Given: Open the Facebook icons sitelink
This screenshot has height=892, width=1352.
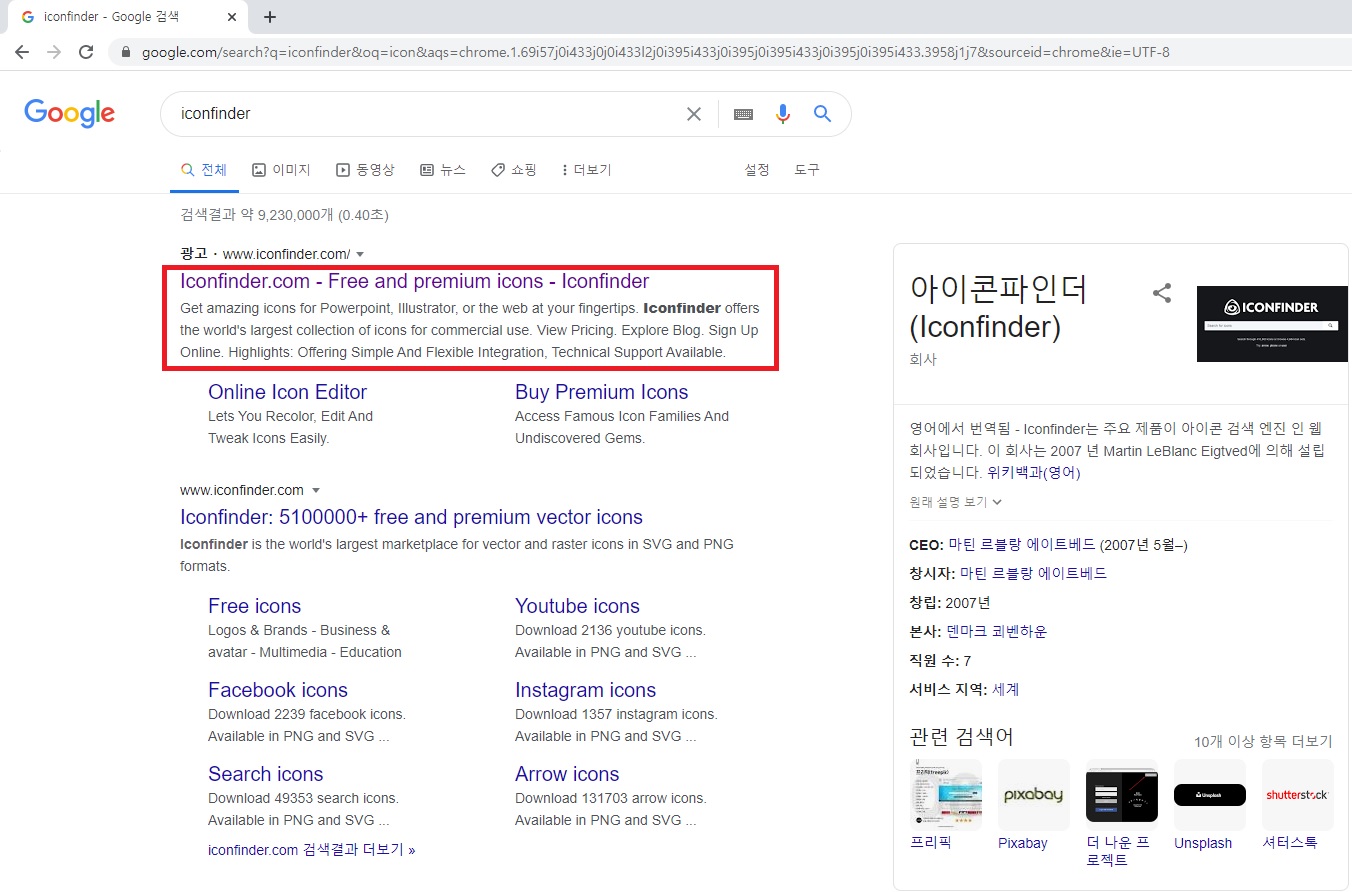Looking at the screenshot, I should (278, 690).
